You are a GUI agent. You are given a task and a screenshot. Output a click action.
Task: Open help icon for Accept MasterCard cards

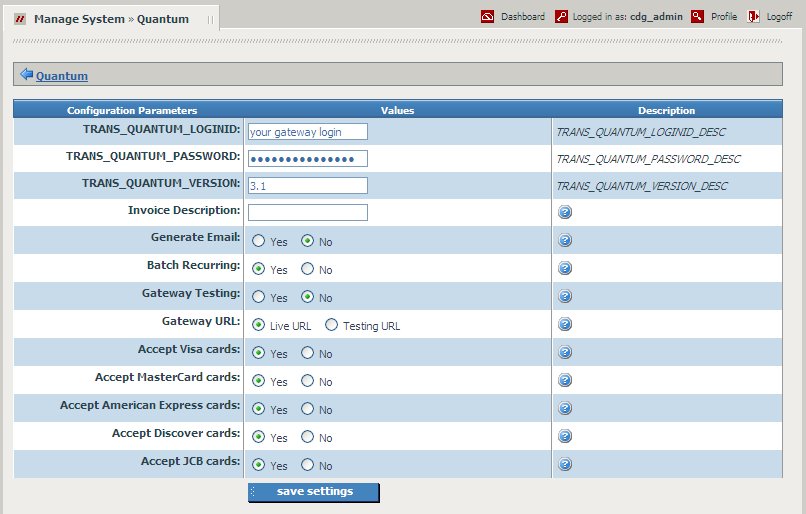coord(565,380)
